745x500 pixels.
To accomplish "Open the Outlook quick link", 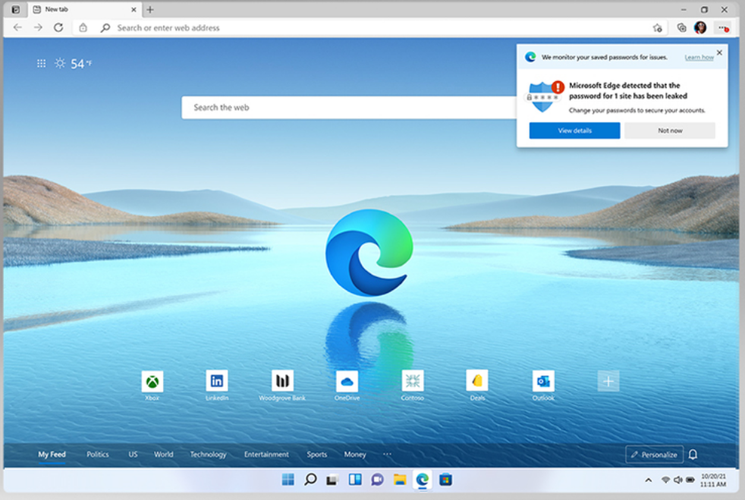I will 543,385.
